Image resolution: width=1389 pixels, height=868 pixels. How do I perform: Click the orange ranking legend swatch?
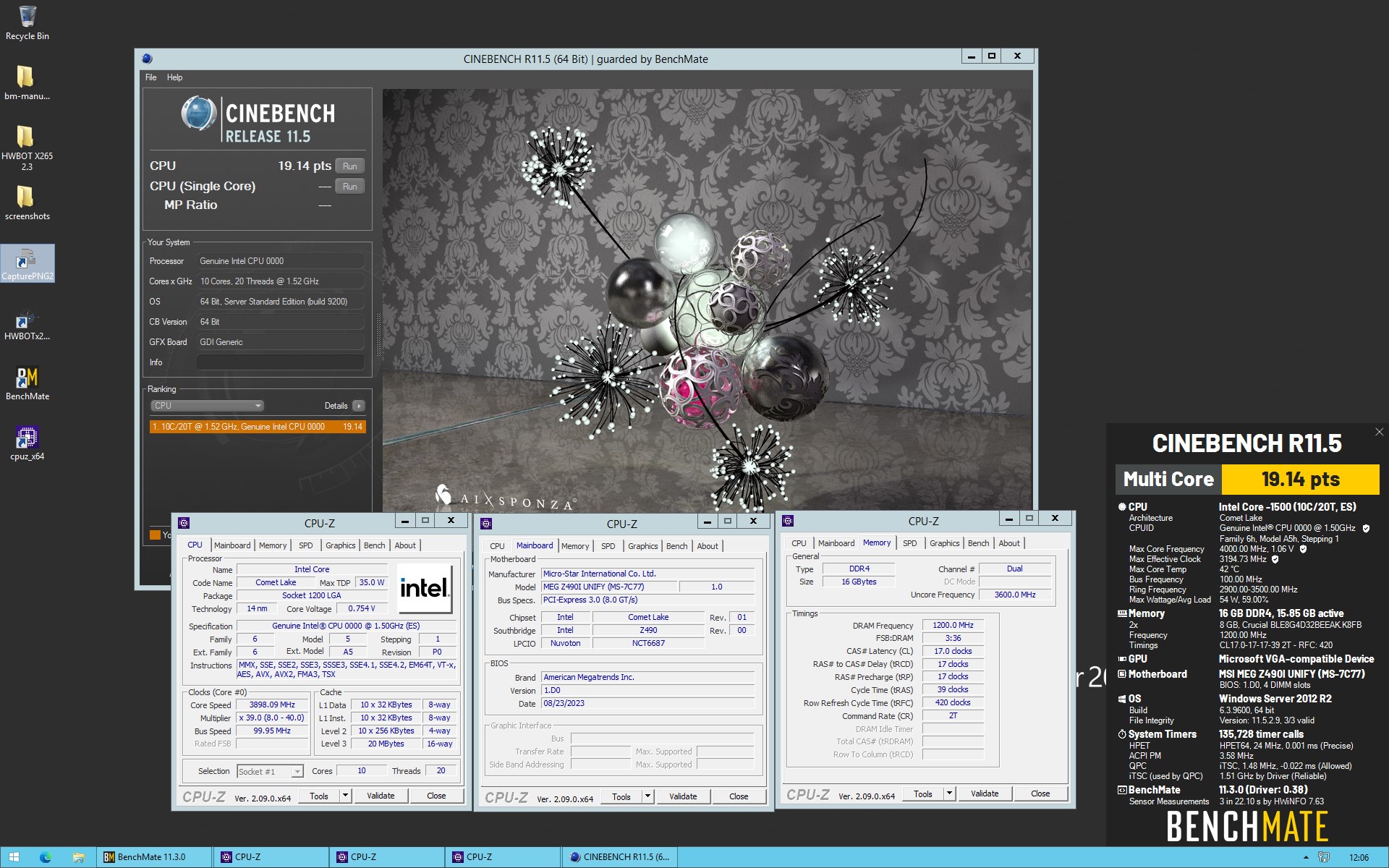[155, 535]
